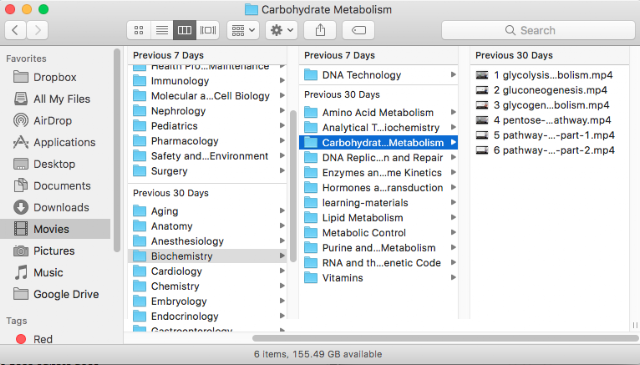Click the sidebar vertical scrollbar
Screen dimensions: 640x365
[117, 150]
